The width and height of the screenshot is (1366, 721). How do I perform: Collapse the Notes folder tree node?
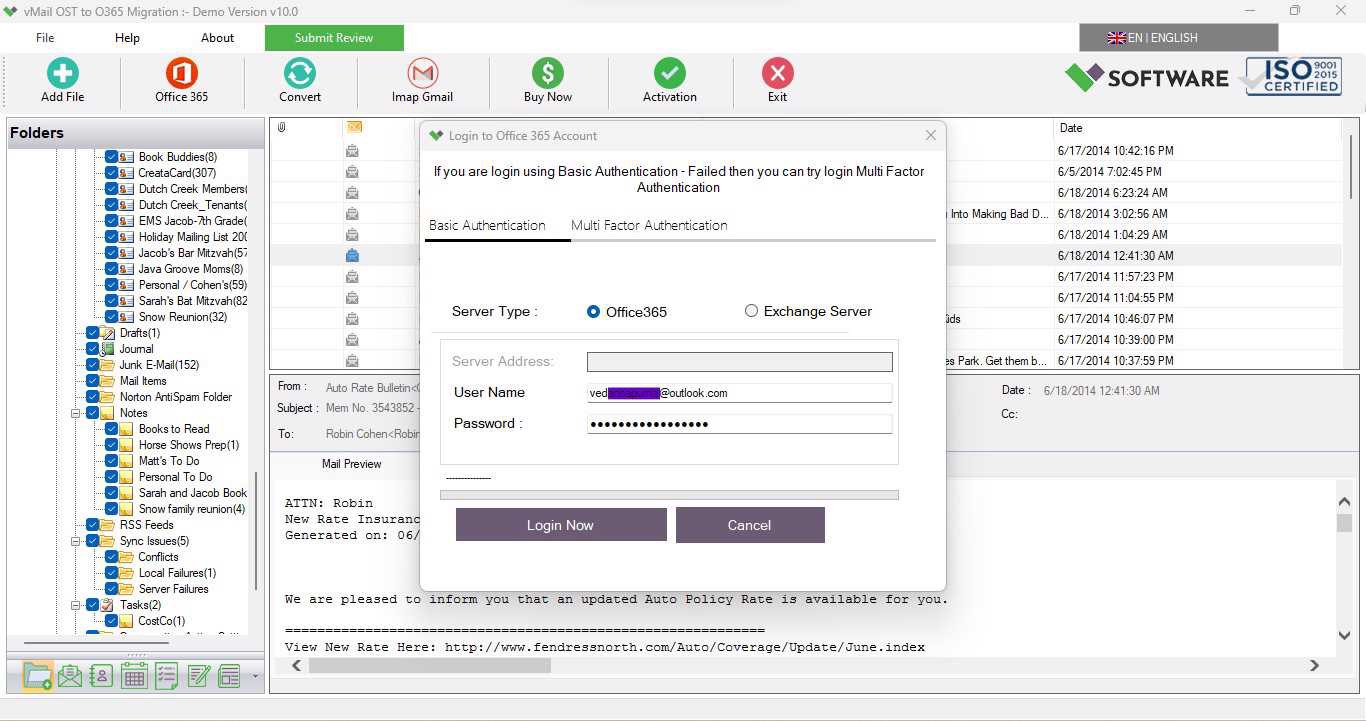coord(76,413)
